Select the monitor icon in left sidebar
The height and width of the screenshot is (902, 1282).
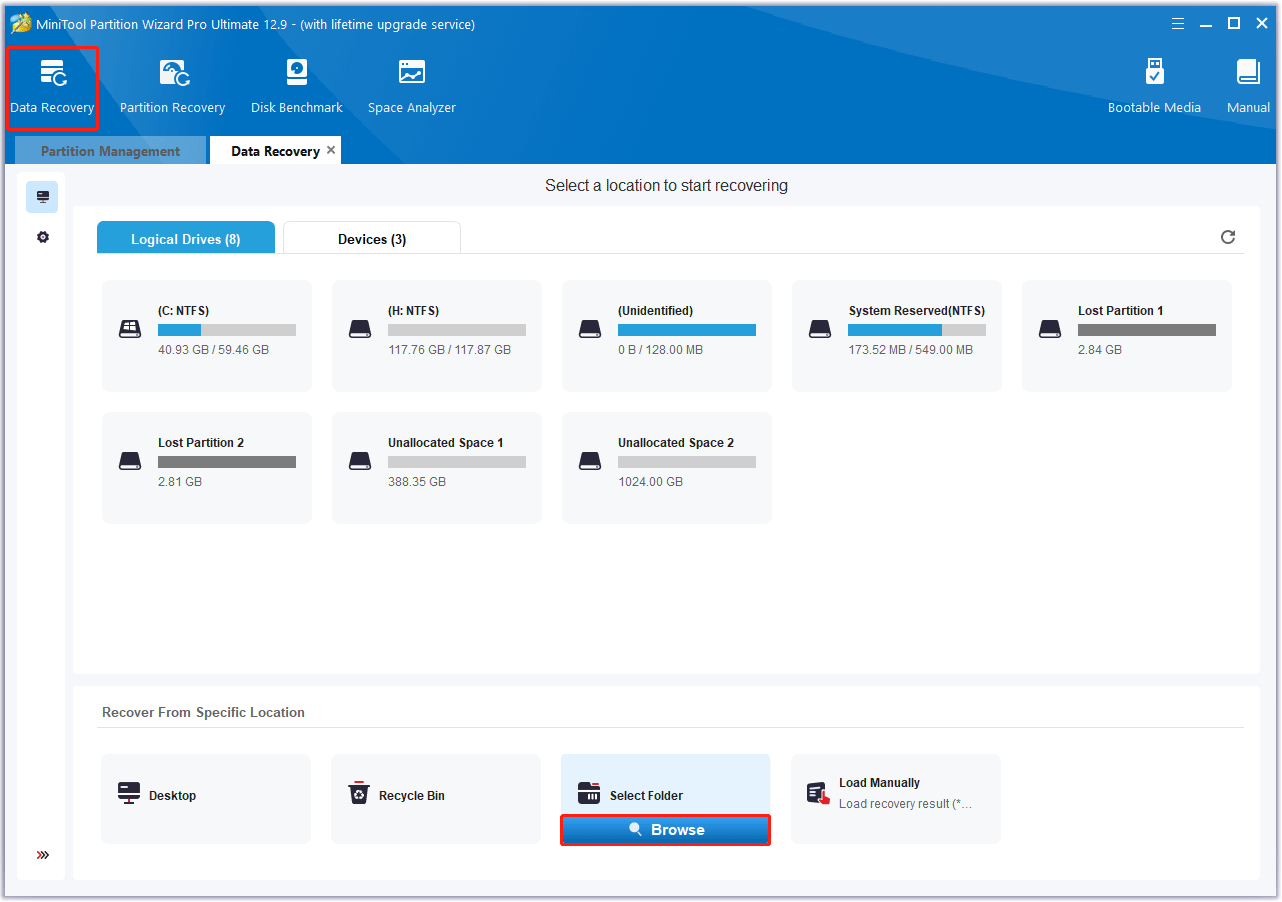42,197
